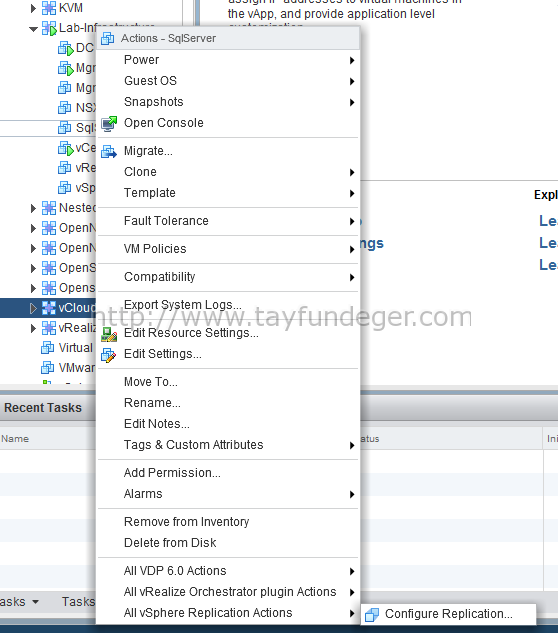Switch to the Tasks tab at the bottom

[x=78, y=602]
